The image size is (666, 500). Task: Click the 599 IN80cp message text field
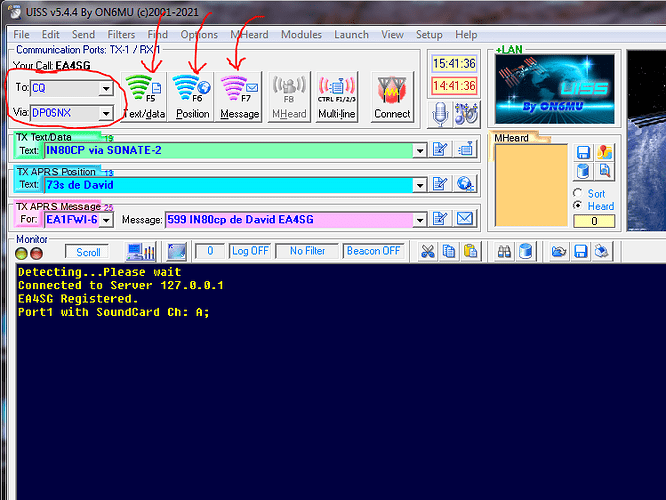pyautogui.click(x=289, y=220)
